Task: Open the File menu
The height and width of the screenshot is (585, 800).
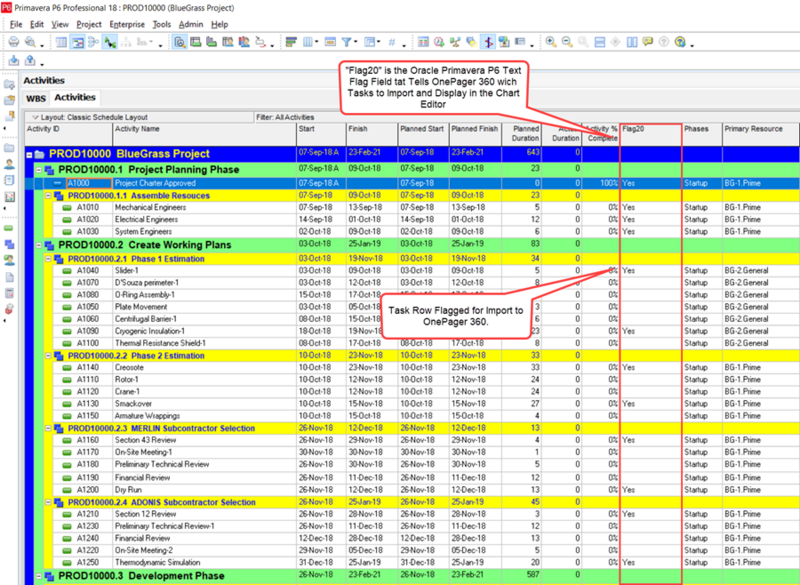Action: 16,24
